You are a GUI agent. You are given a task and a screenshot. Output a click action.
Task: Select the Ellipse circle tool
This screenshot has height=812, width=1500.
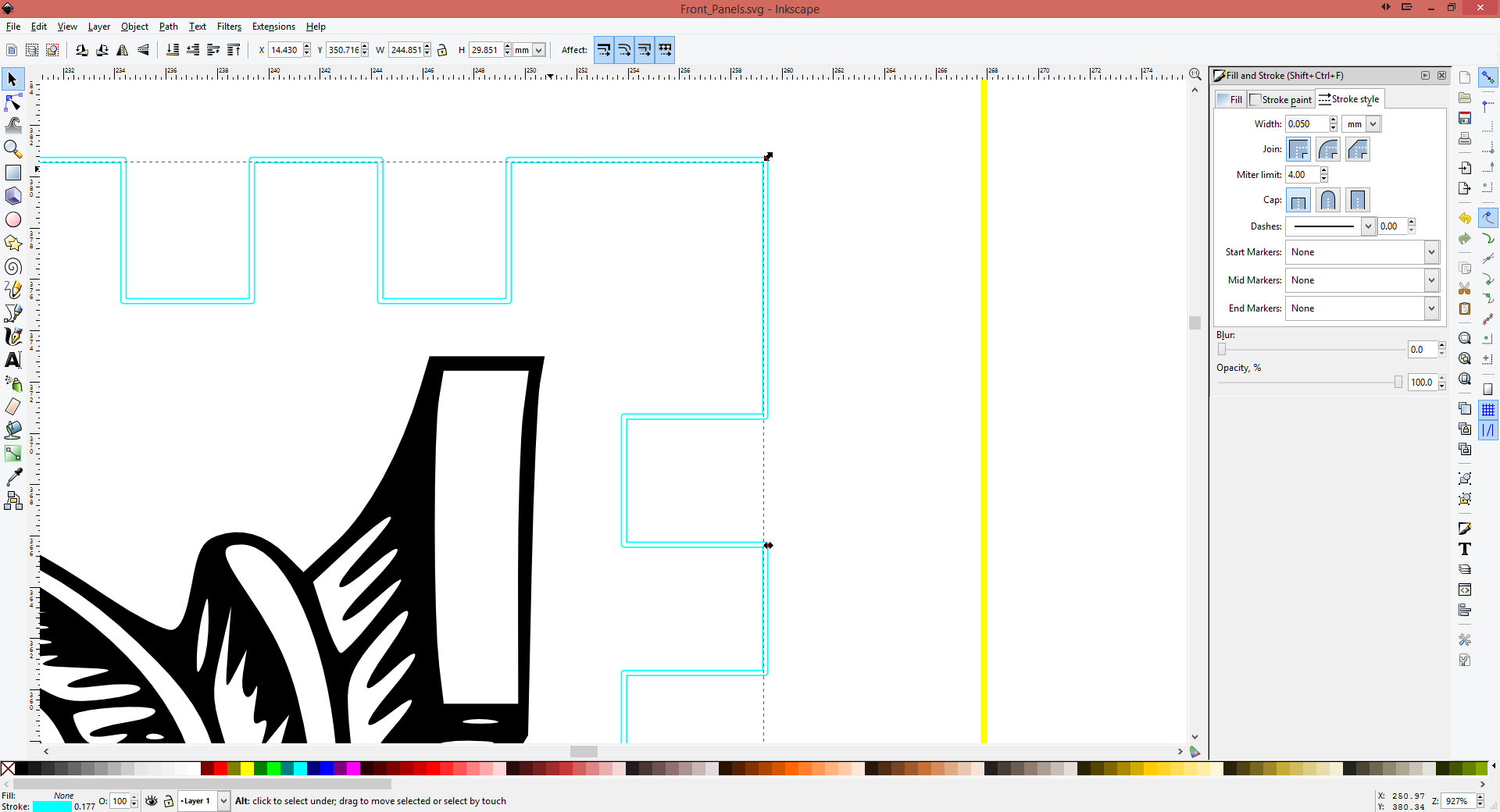(x=12, y=219)
